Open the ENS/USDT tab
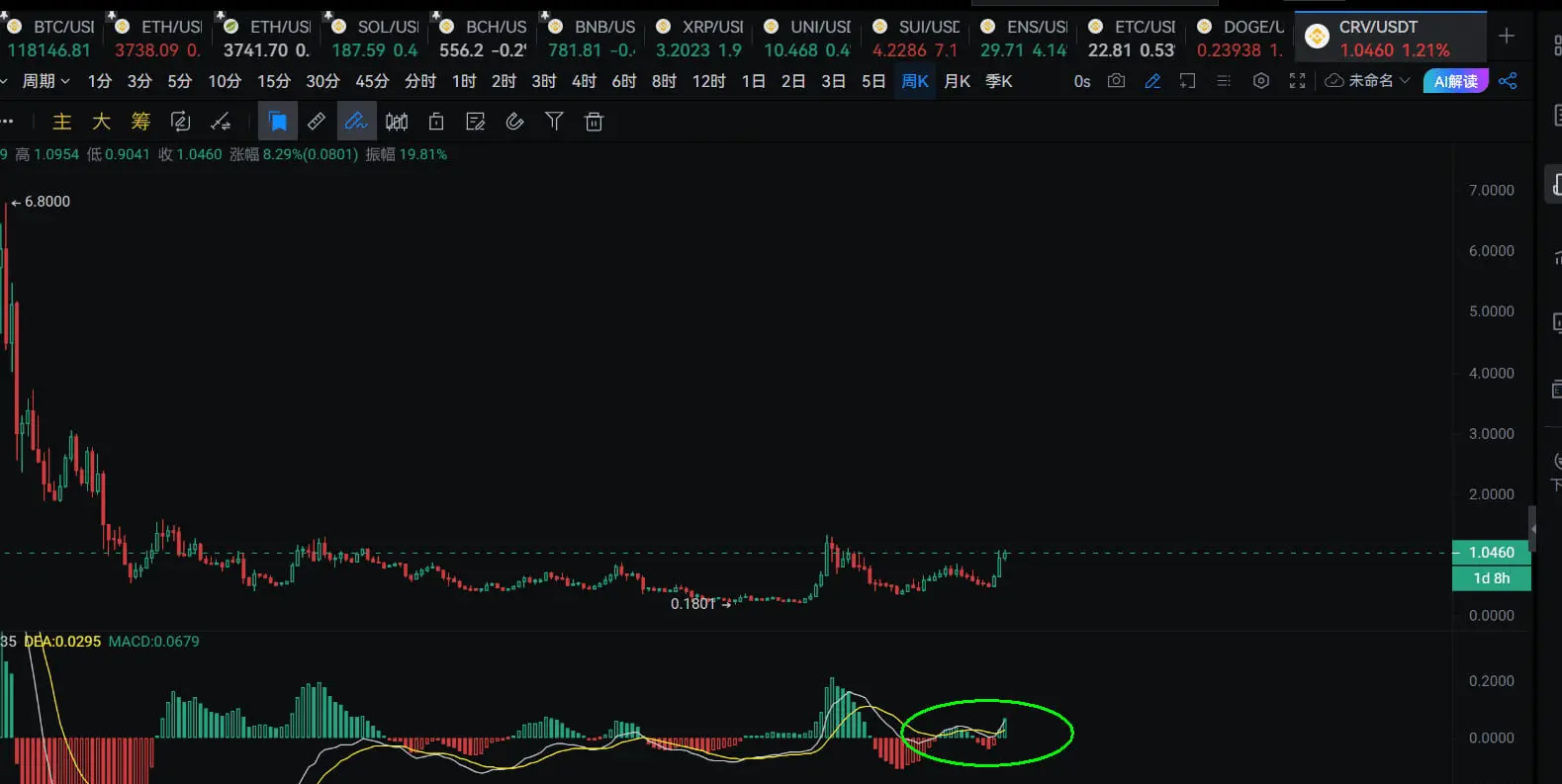 click(1024, 38)
